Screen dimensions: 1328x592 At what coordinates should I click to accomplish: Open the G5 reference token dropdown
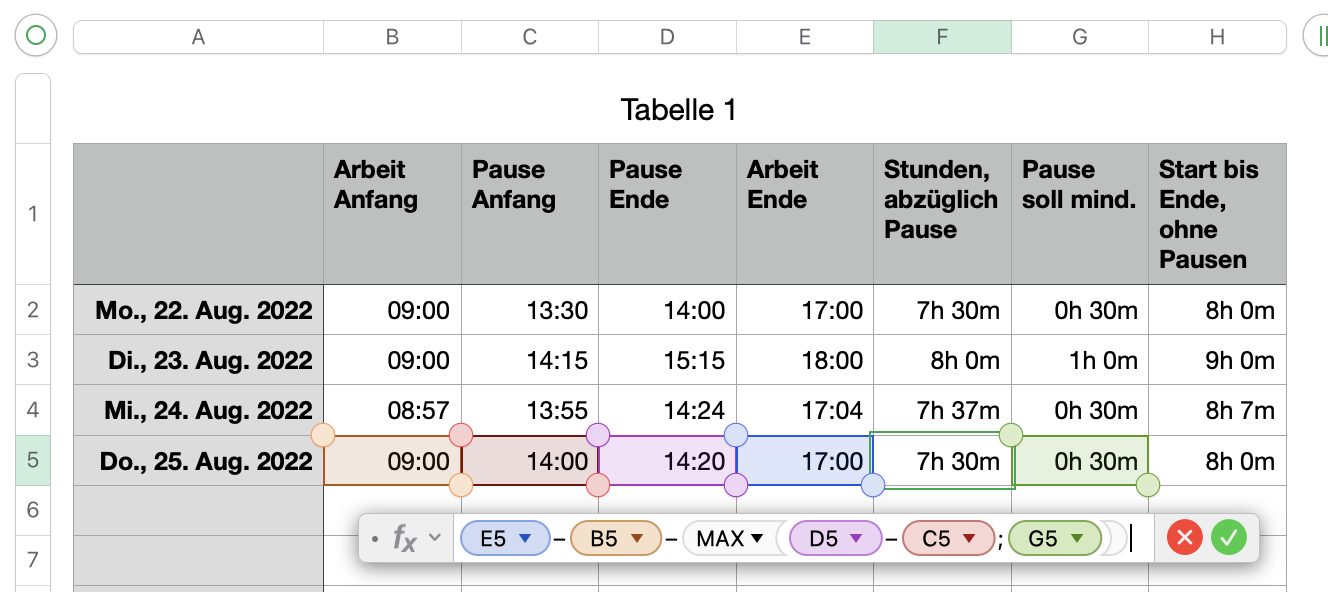(1078, 539)
